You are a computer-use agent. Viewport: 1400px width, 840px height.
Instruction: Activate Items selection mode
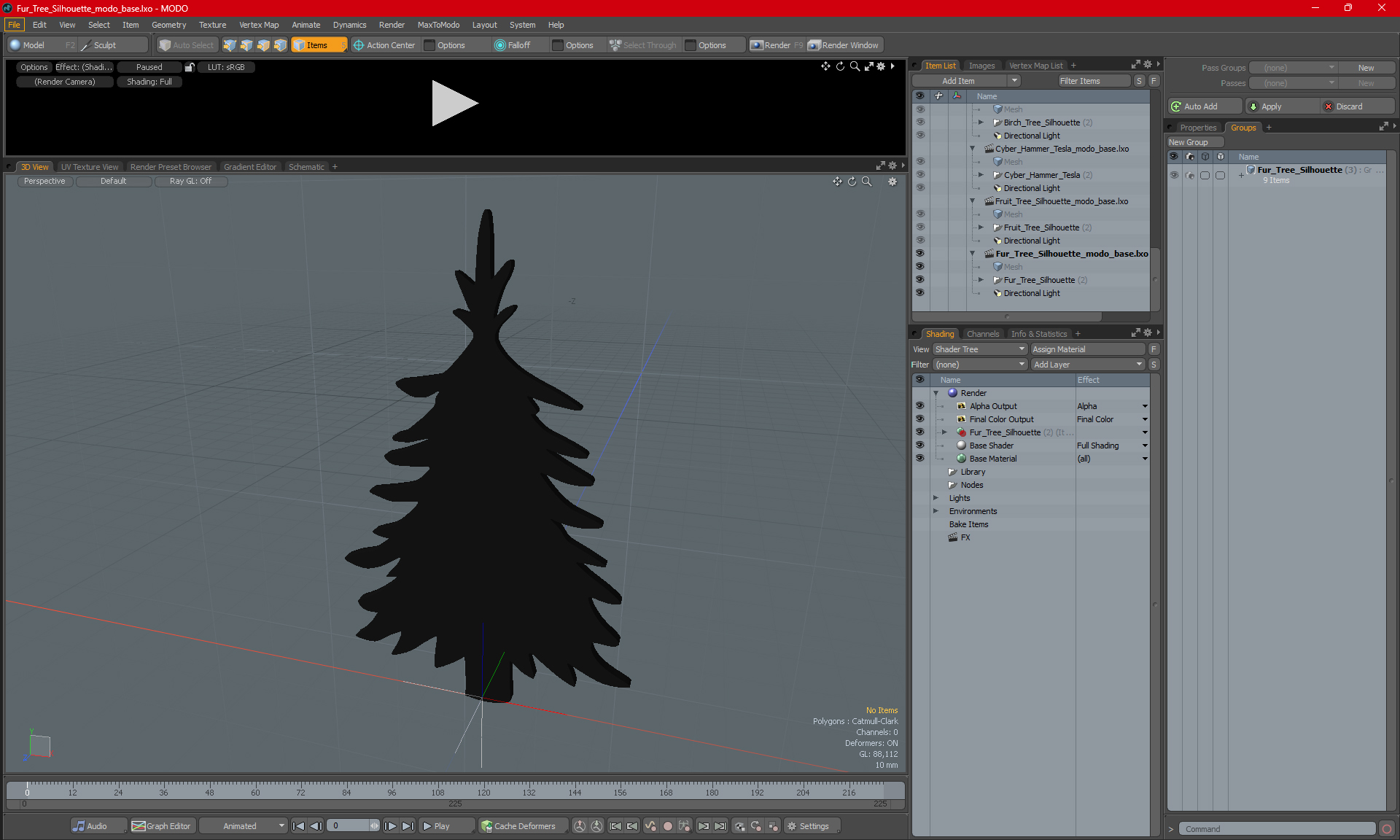tap(319, 45)
